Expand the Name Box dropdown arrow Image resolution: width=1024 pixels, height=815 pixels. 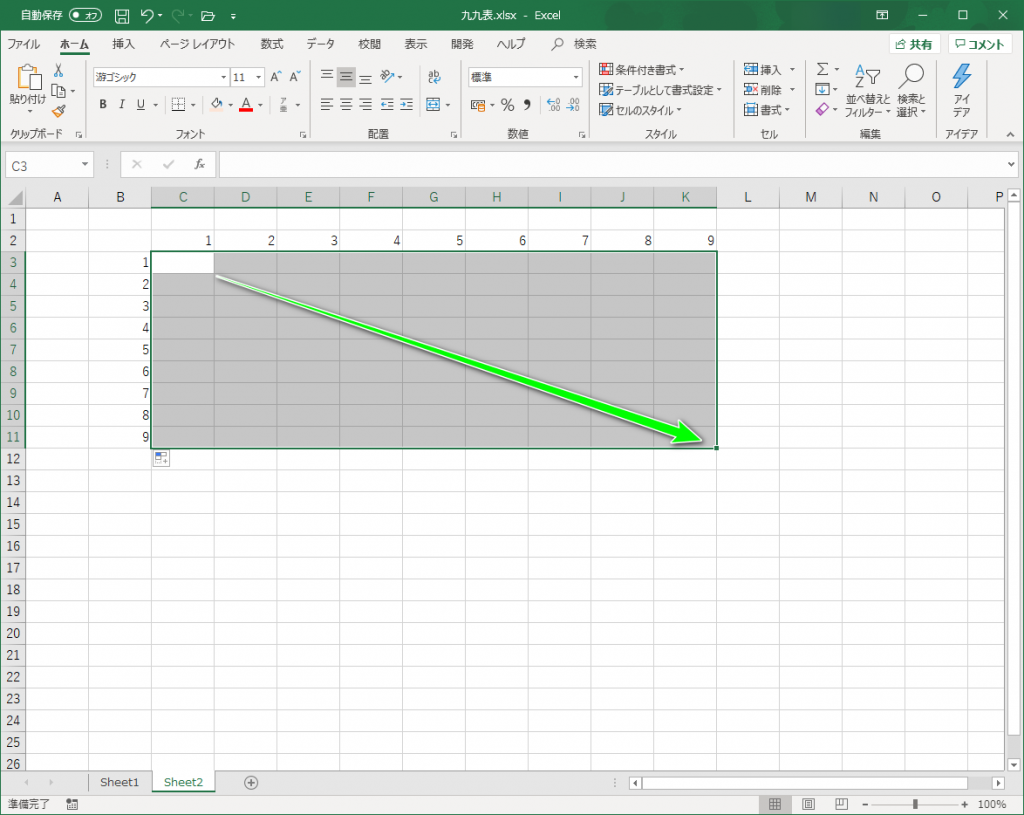pos(86,164)
